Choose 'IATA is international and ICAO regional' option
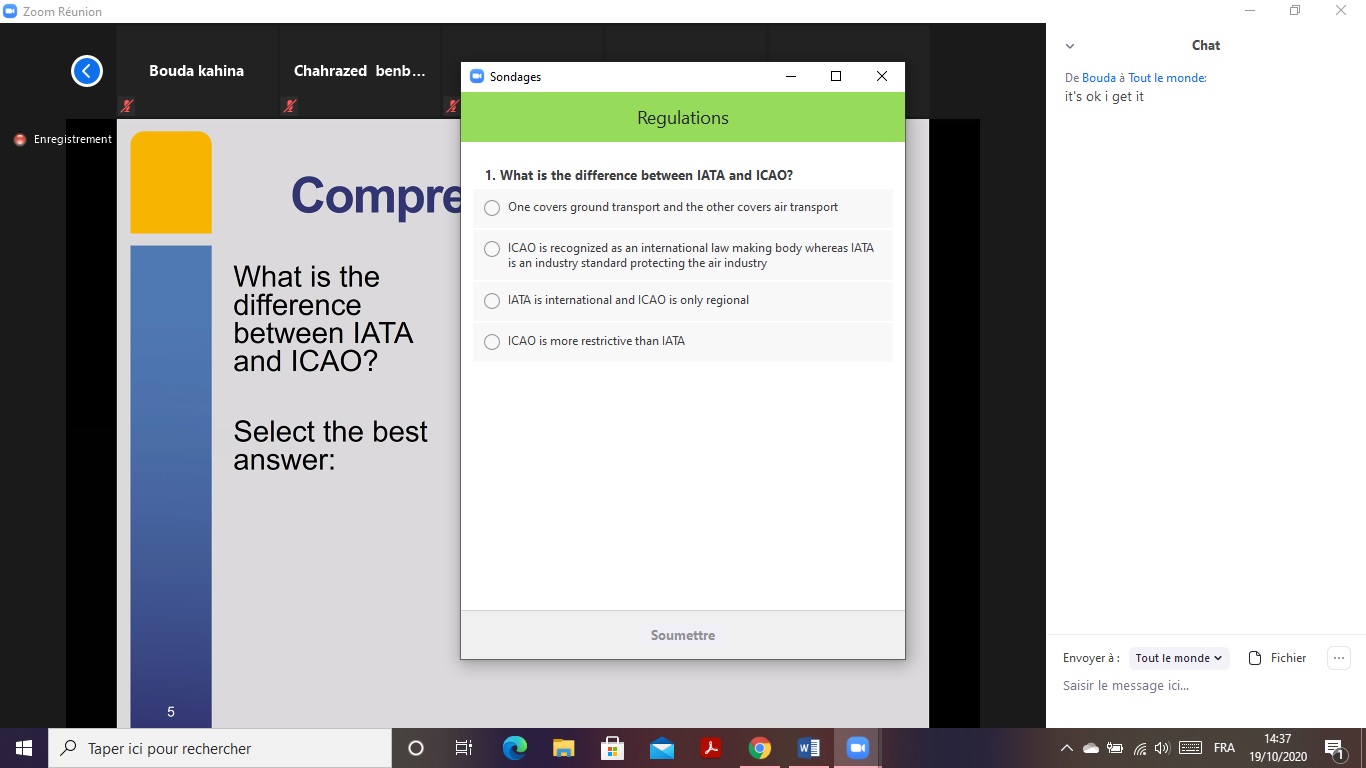 492,301
